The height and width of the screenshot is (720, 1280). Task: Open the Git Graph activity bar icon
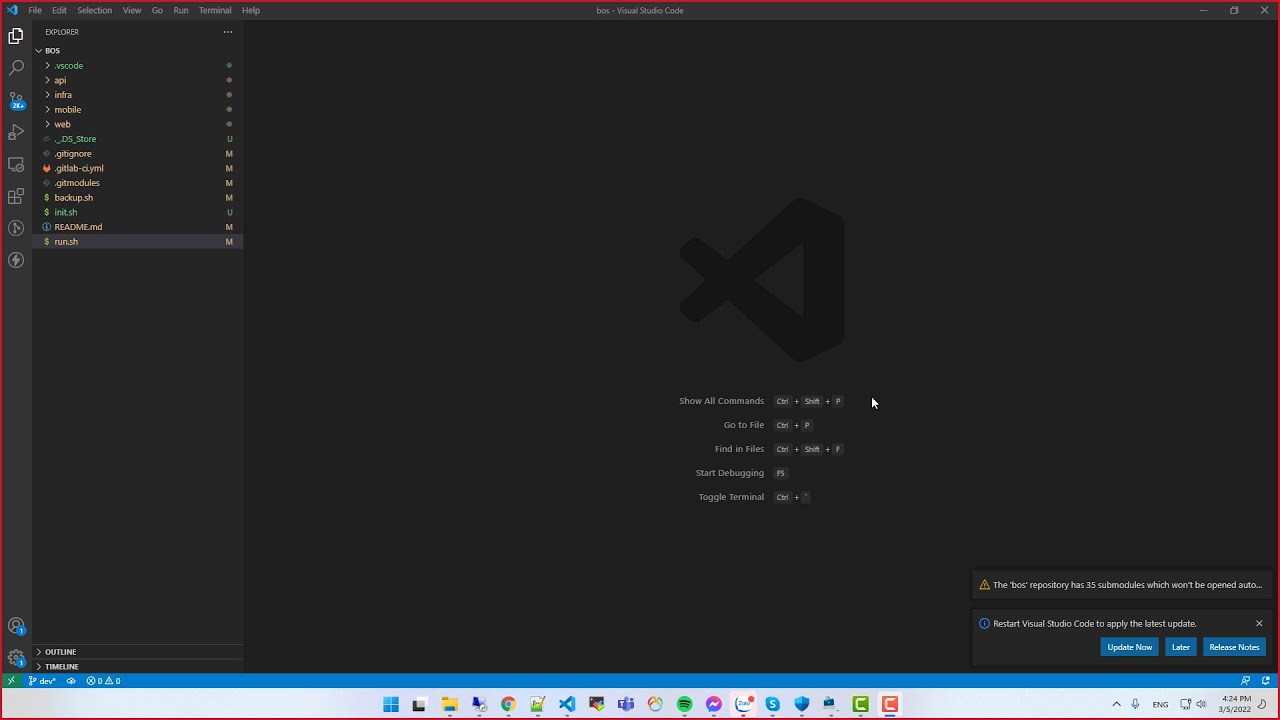(16, 228)
